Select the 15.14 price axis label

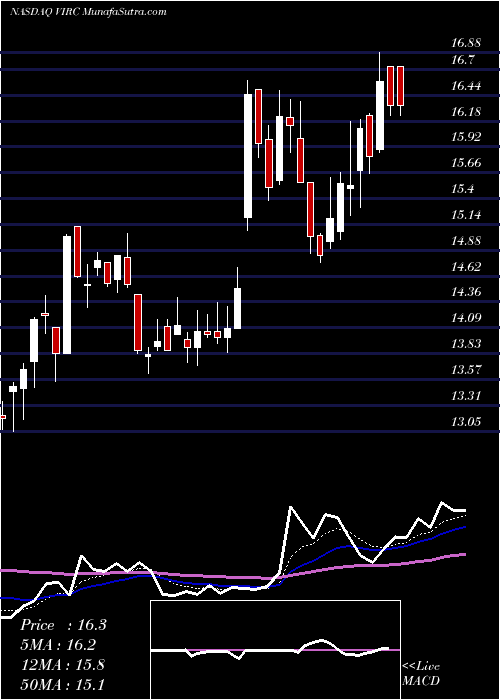point(466,215)
